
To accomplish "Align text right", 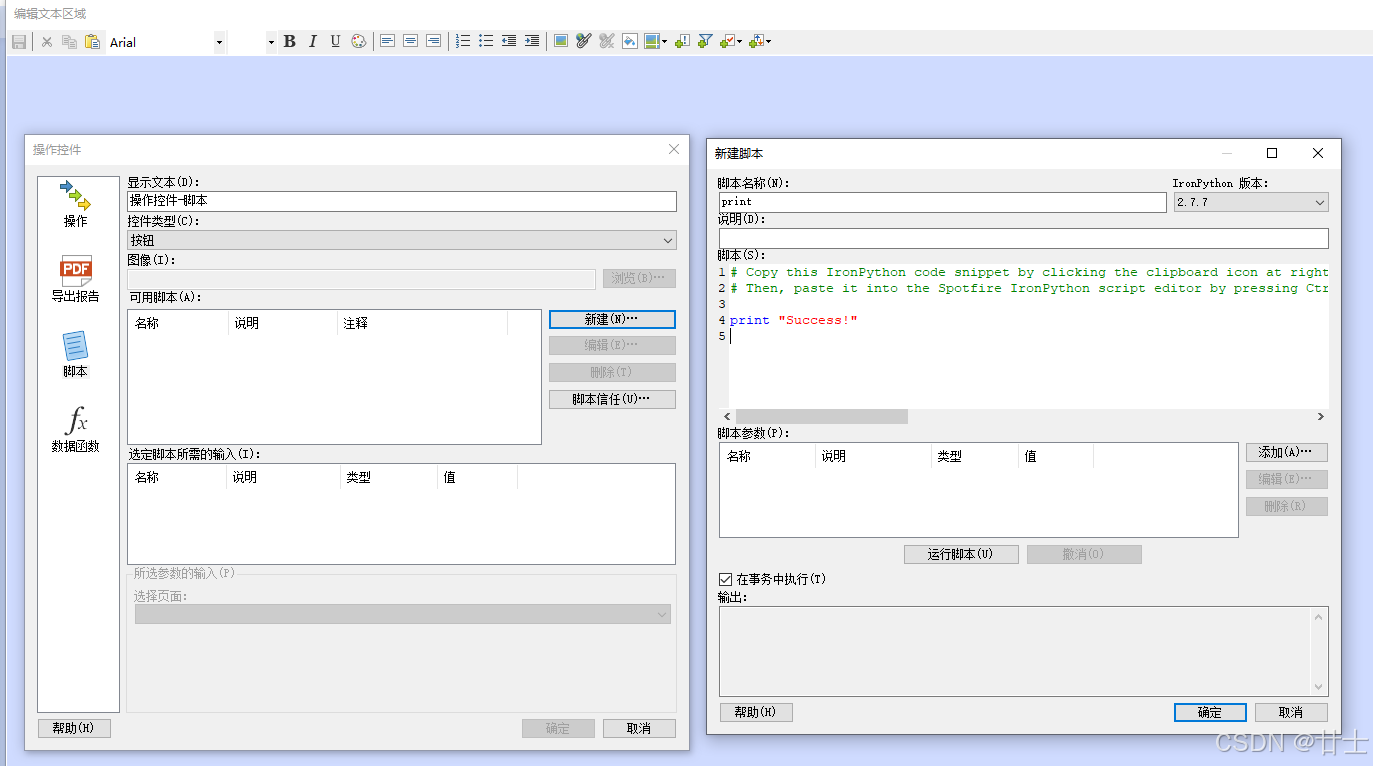I will point(433,42).
